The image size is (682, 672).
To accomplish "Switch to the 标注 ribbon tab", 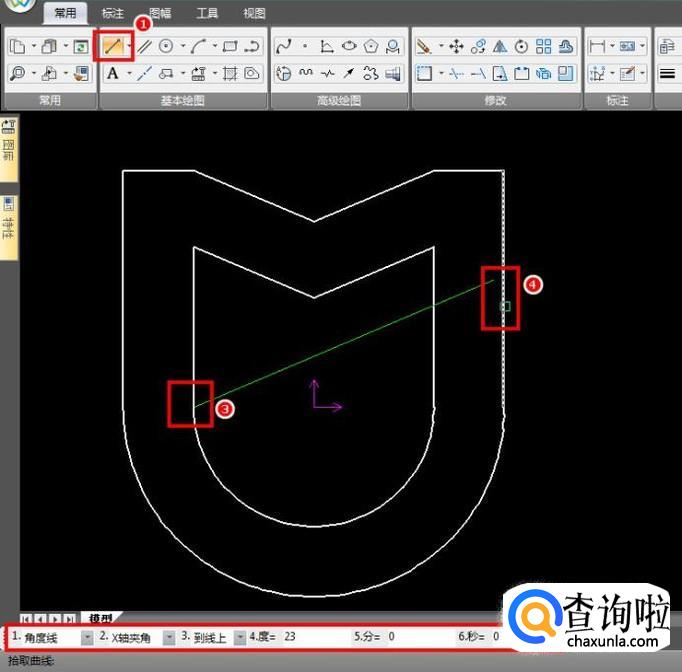I will click(x=113, y=14).
